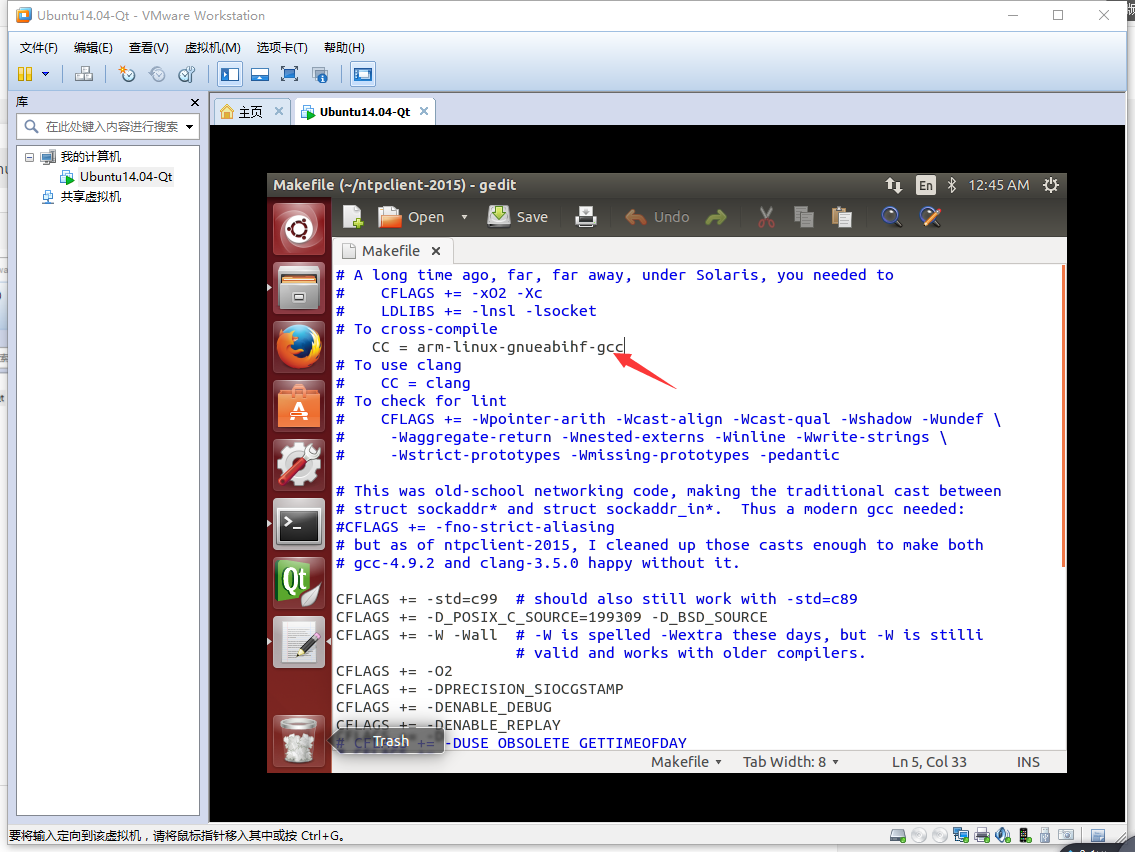Change Makefile syntax highlighting mode
Screen dimensions: 1135x852
[686, 762]
